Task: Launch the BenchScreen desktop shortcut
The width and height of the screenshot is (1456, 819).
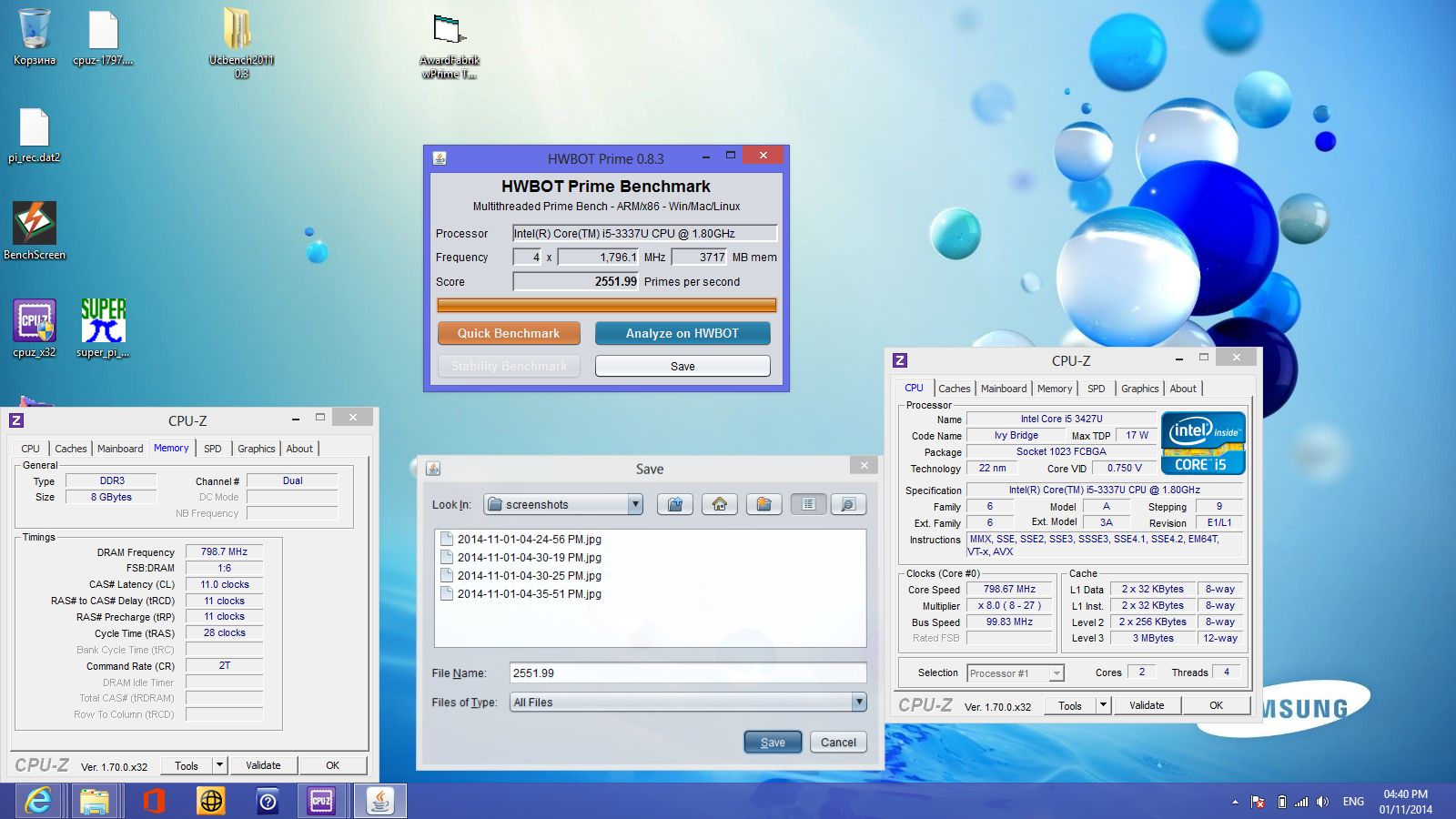Action: [35, 231]
